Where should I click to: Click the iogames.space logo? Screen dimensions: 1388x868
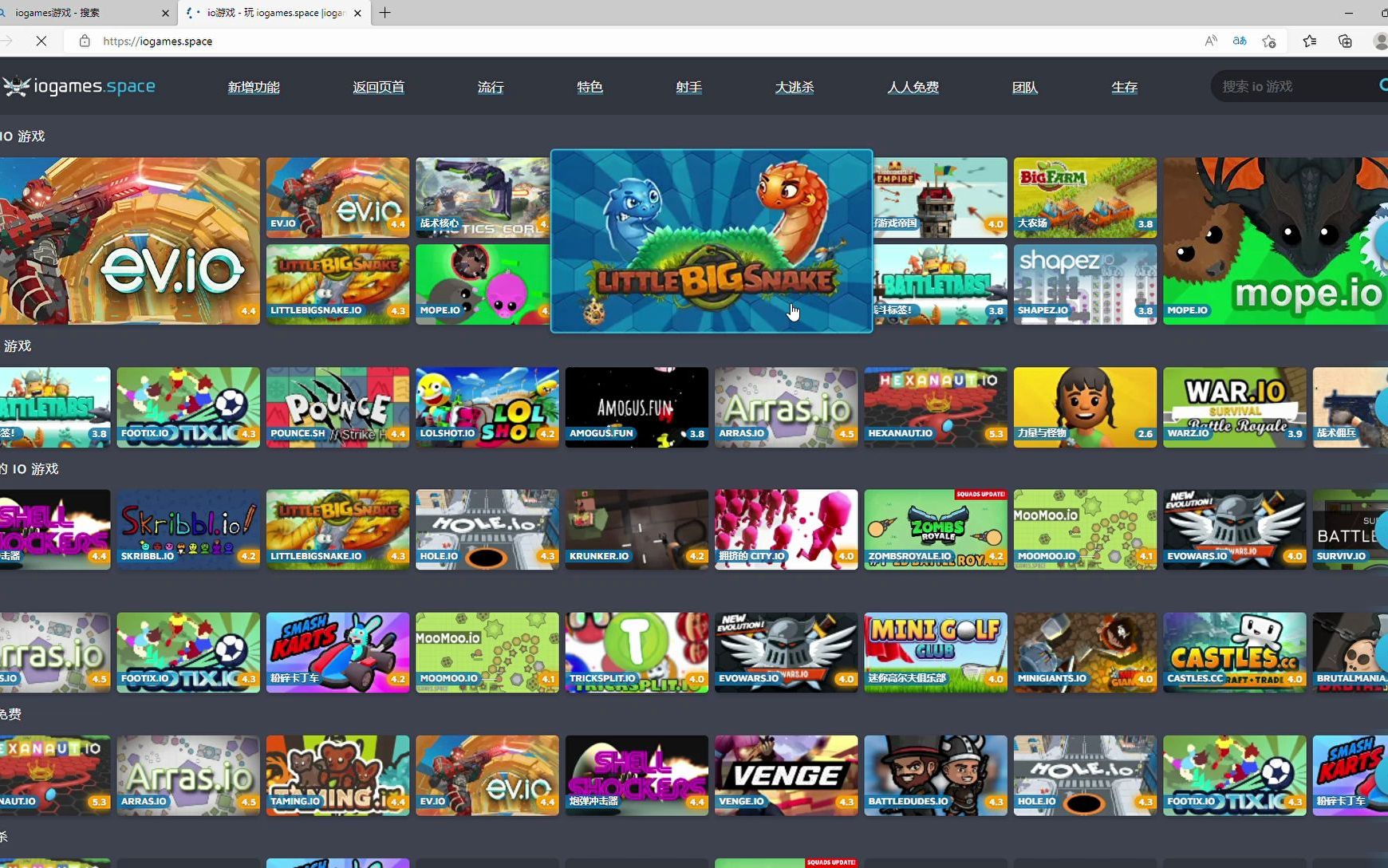[78, 86]
